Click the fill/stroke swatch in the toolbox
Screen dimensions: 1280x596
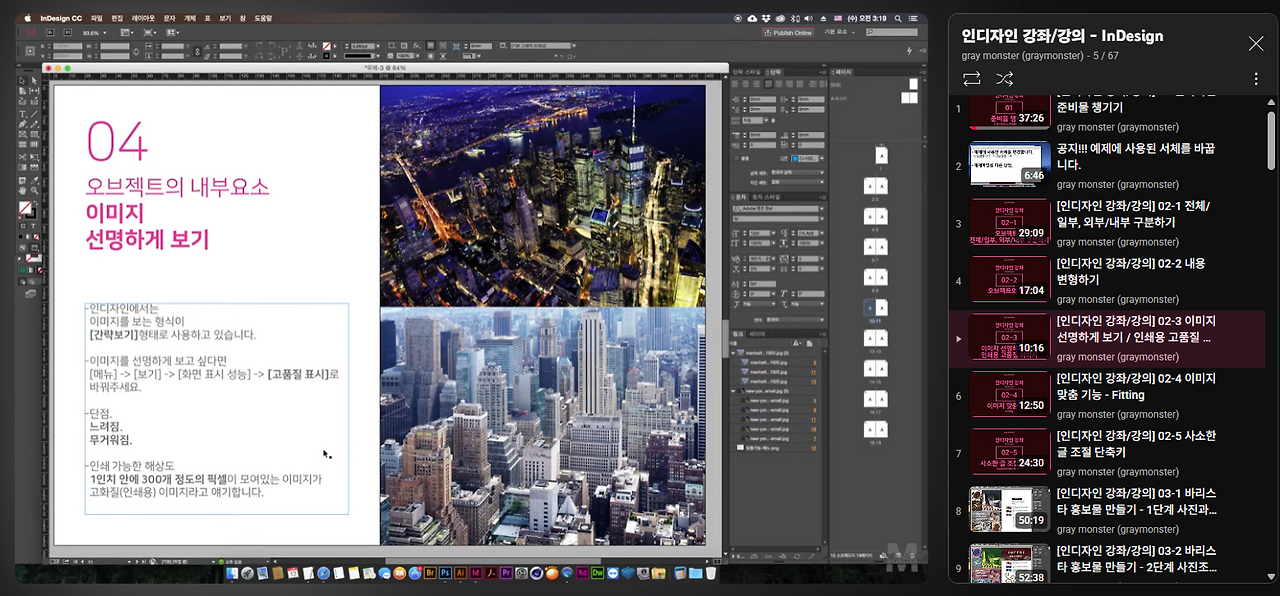tap(27, 209)
